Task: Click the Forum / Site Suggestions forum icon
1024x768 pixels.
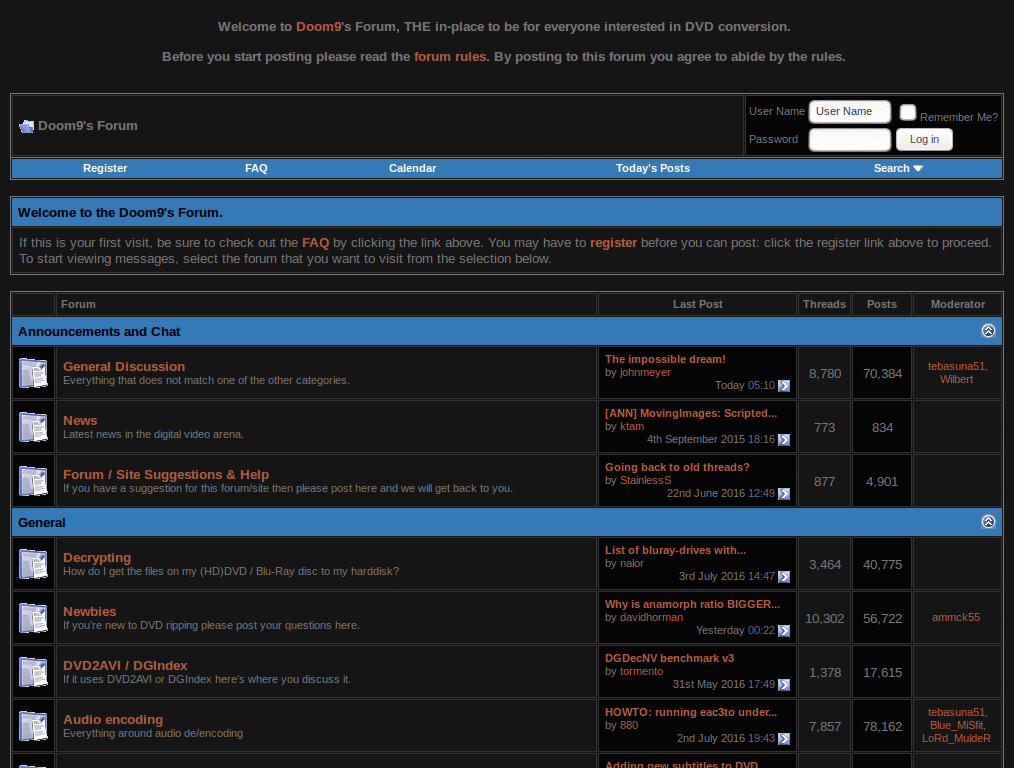Action: [33, 480]
